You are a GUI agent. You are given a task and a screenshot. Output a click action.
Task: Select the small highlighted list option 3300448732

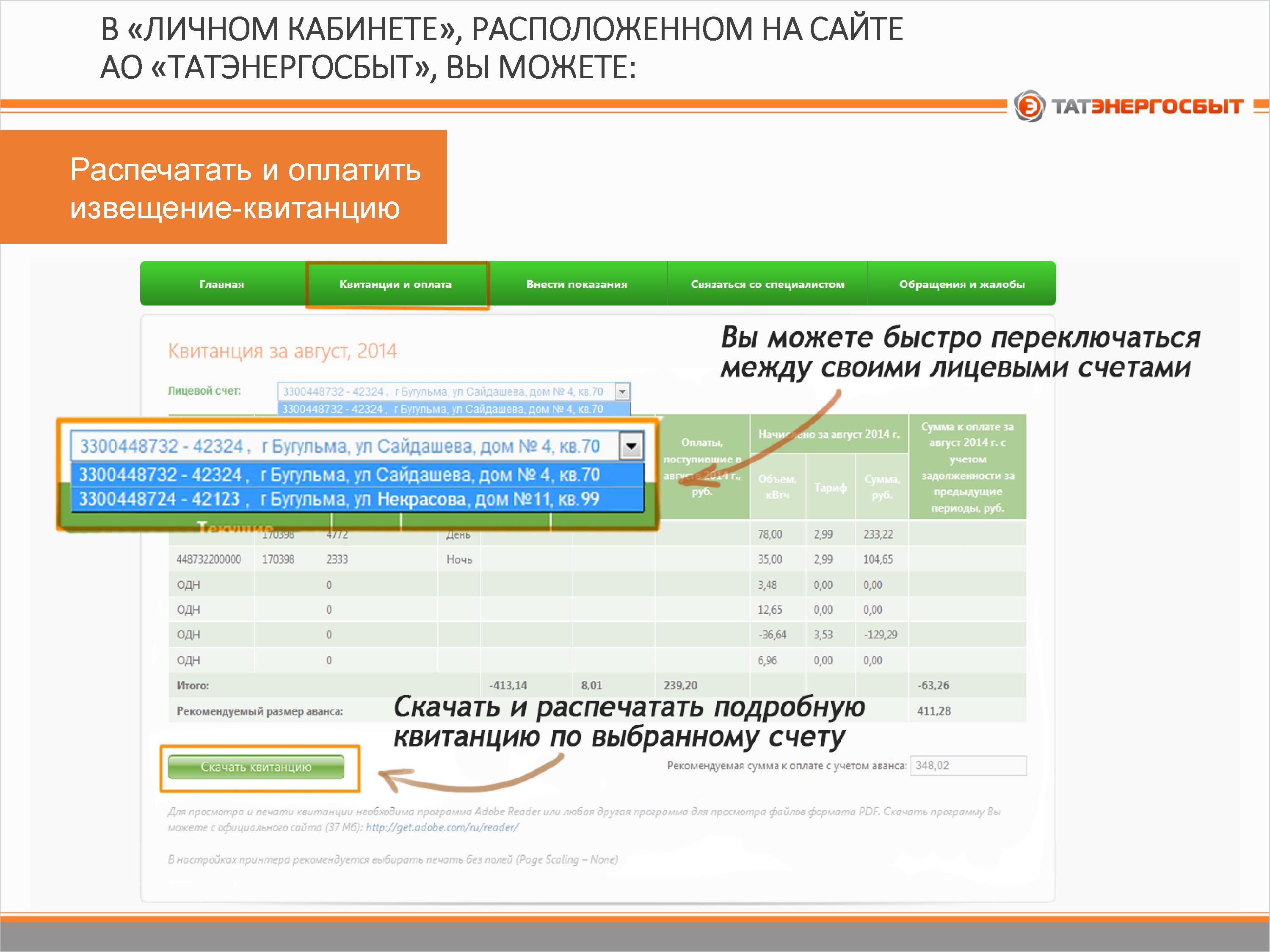453,409
